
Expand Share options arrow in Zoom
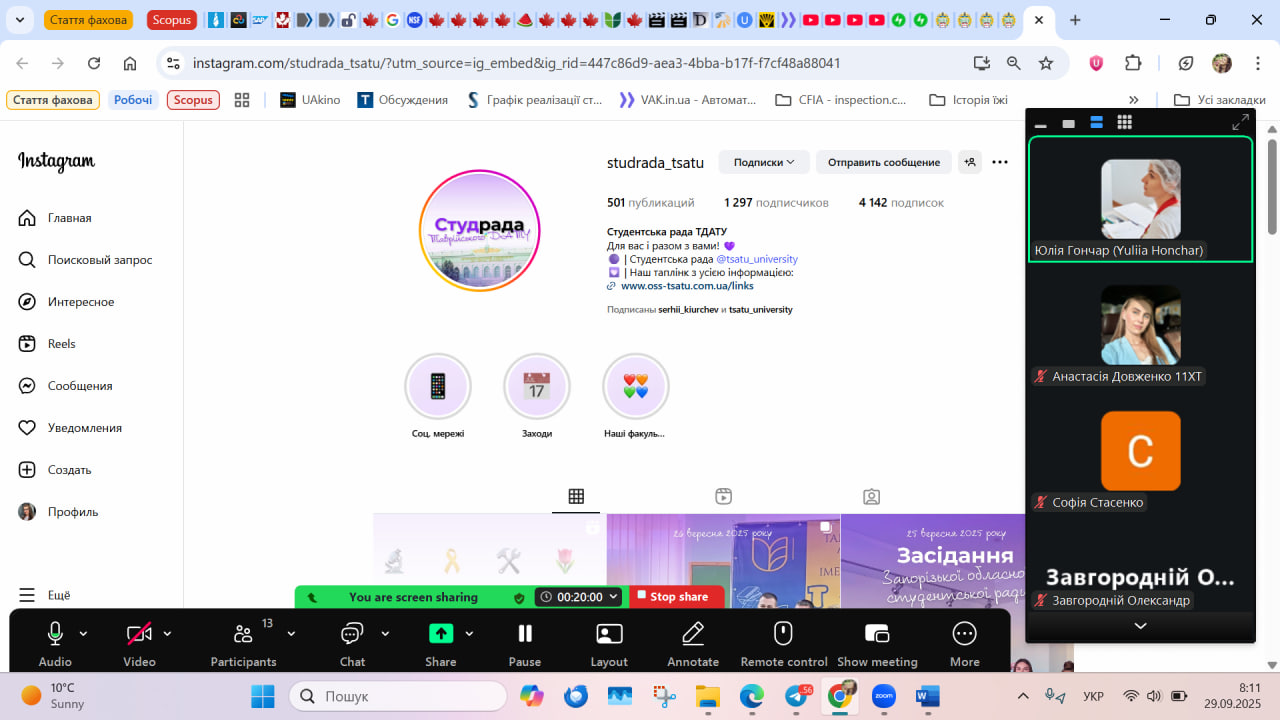tap(469, 633)
